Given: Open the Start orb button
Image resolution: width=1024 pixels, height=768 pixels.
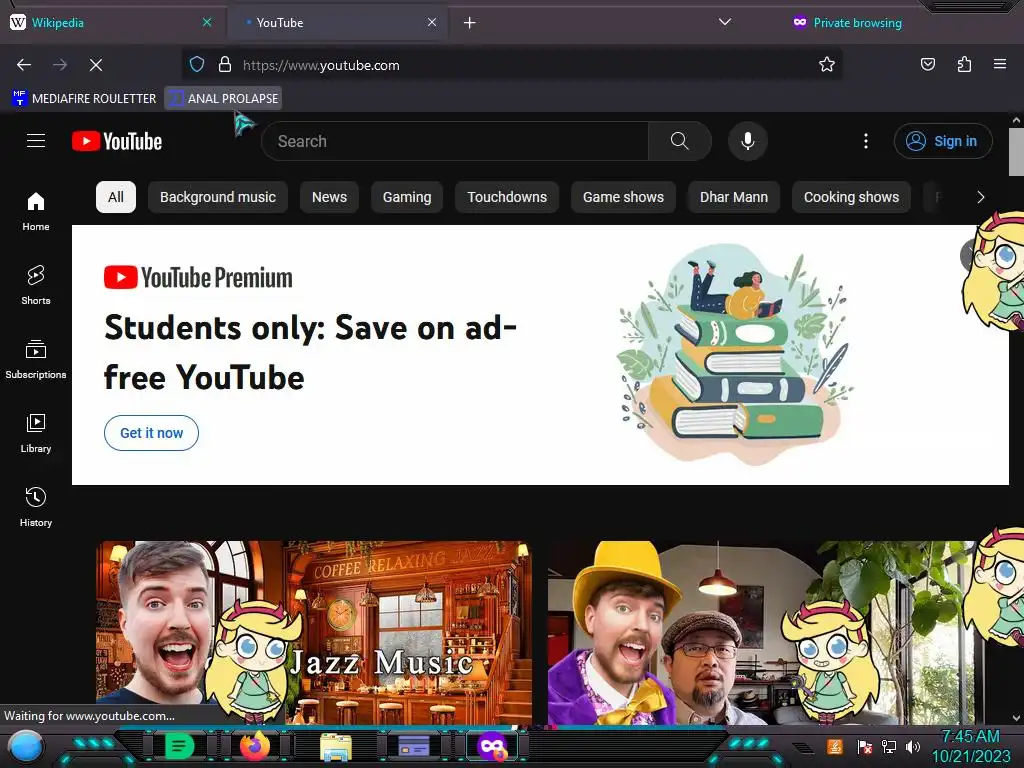Looking at the screenshot, I should point(26,746).
